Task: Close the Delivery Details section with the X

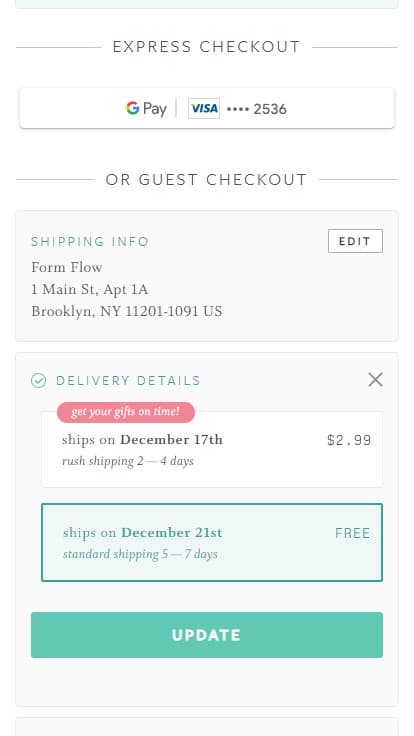Action: pyautogui.click(x=376, y=380)
